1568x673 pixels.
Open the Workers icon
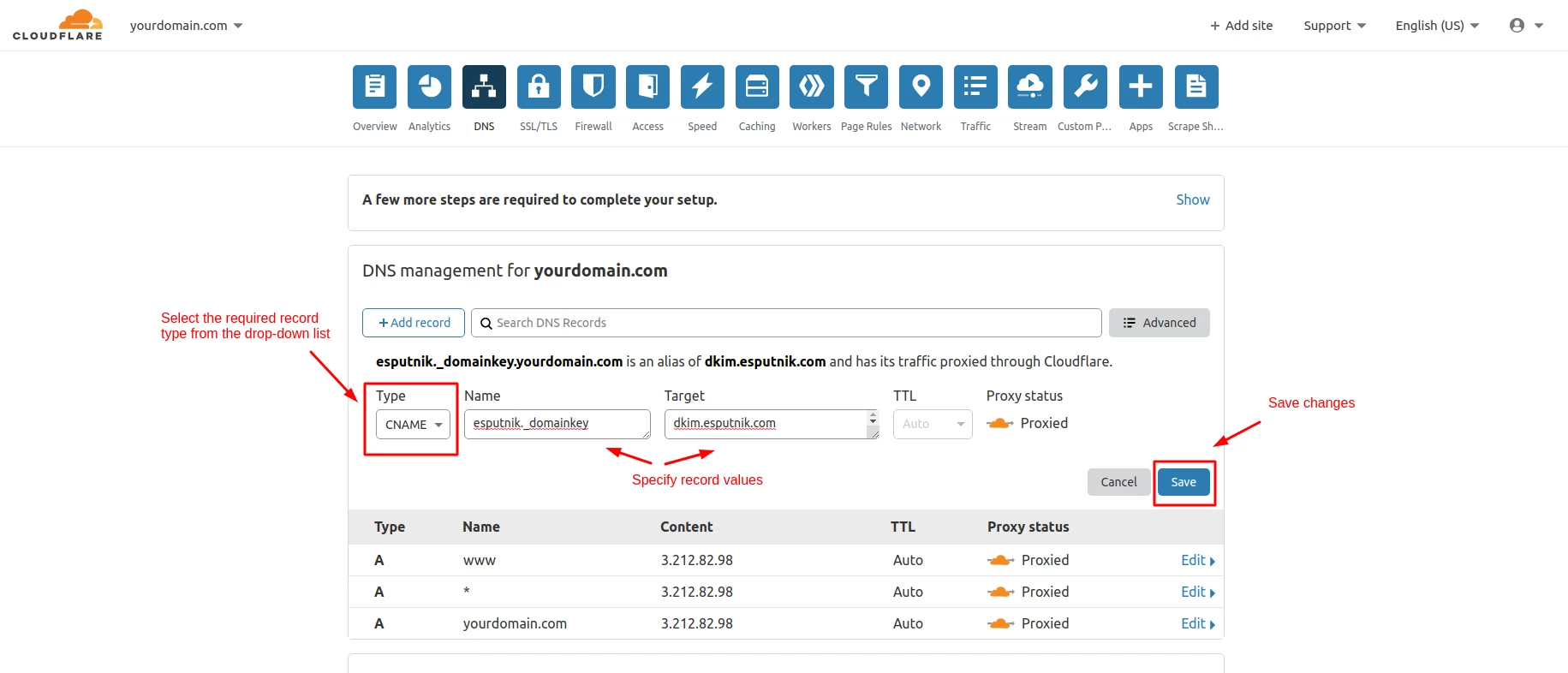point(812,86)
